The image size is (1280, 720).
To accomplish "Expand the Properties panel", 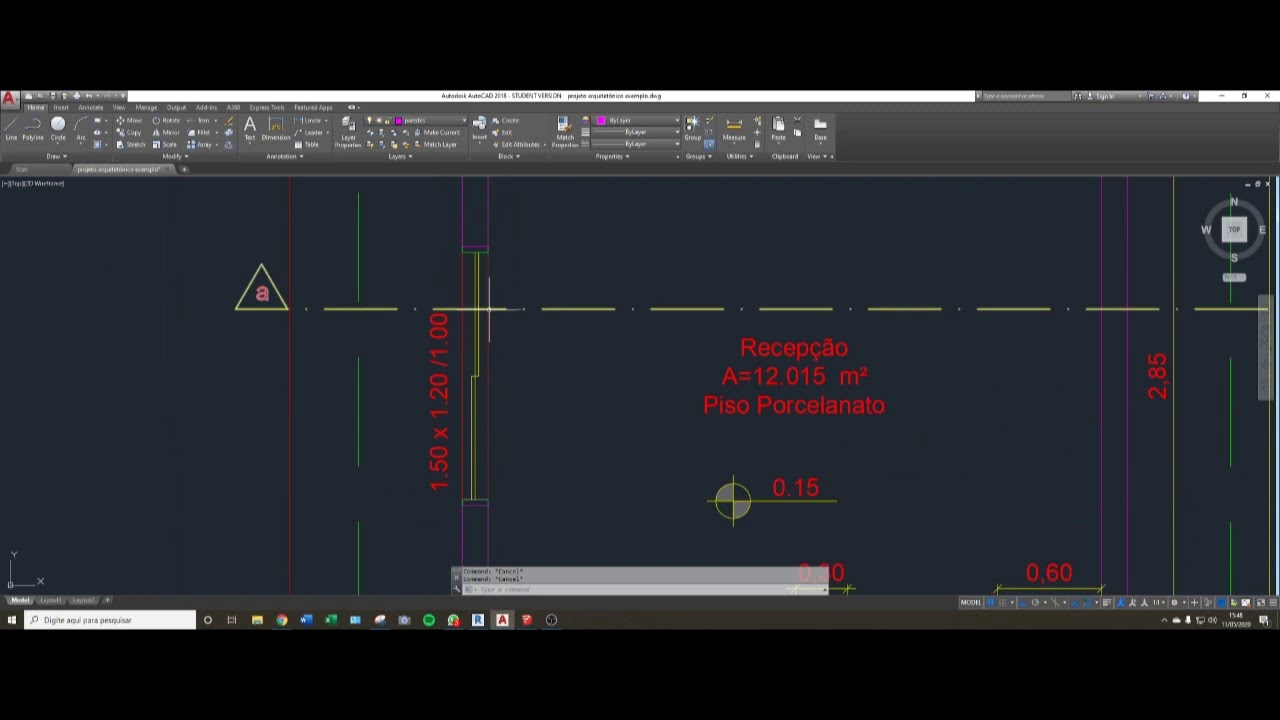I will tap(612, 156).
